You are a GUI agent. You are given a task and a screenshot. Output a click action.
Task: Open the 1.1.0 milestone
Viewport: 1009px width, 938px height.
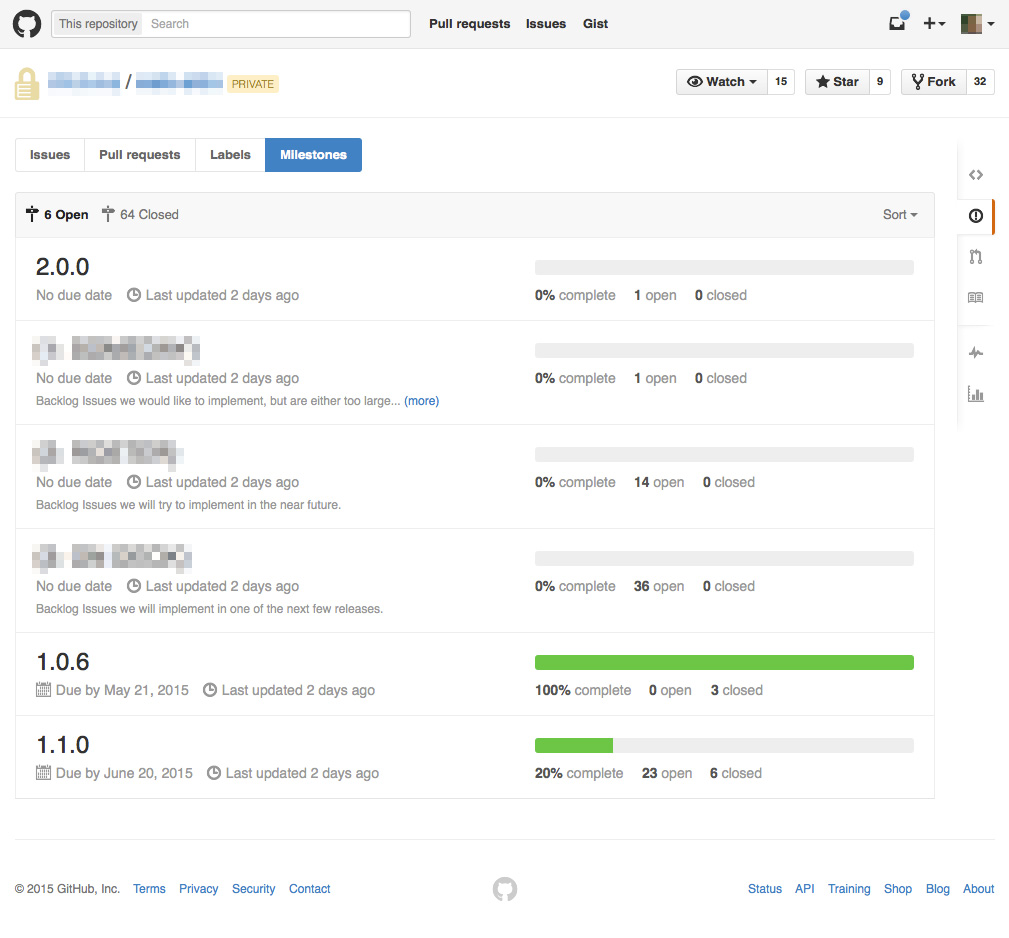(63, 745)
